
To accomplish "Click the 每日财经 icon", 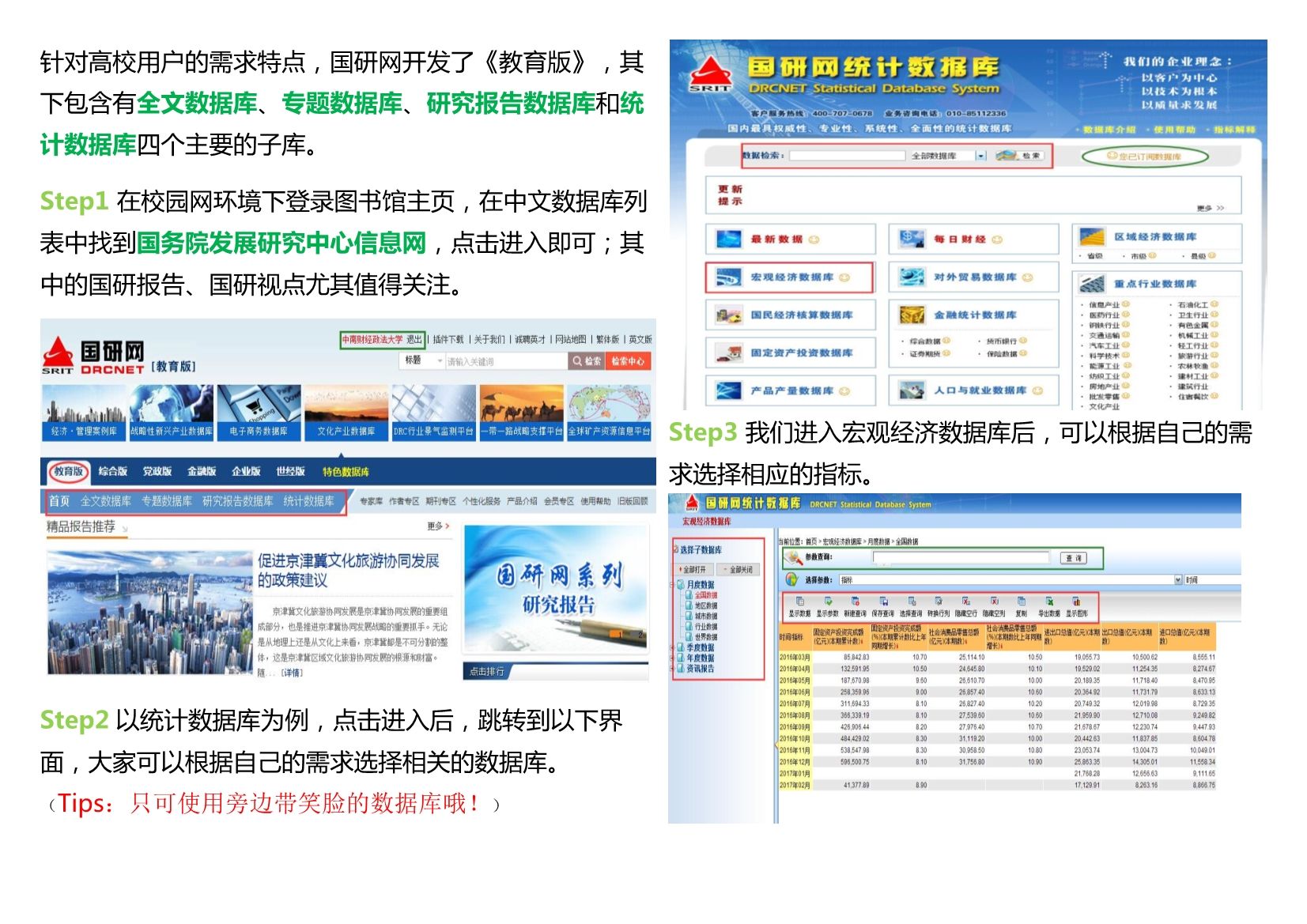I will (912, 239).
